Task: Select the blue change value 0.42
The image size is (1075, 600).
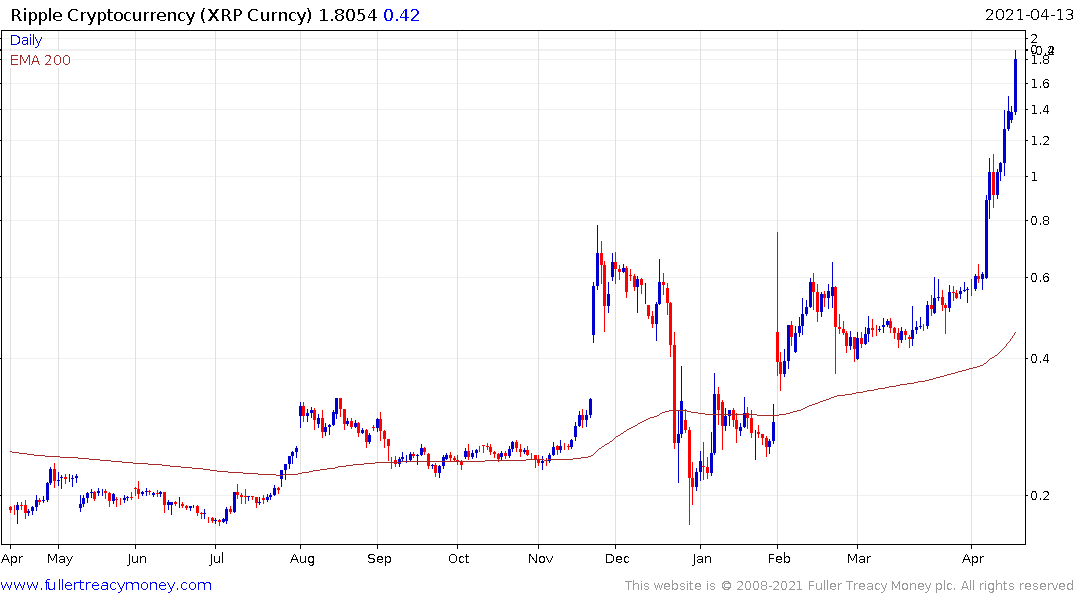Action: point(401,15)
